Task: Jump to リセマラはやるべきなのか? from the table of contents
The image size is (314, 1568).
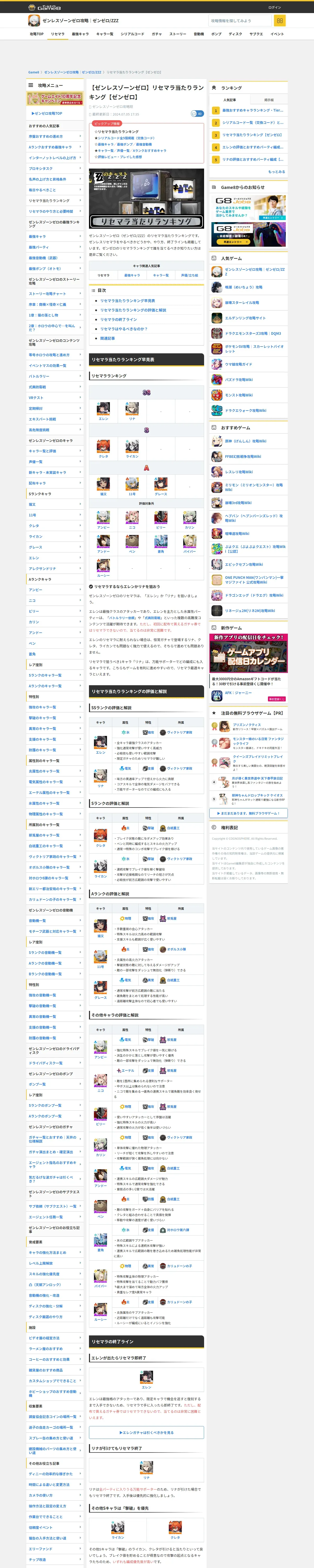Action: (x=124, y=329)
